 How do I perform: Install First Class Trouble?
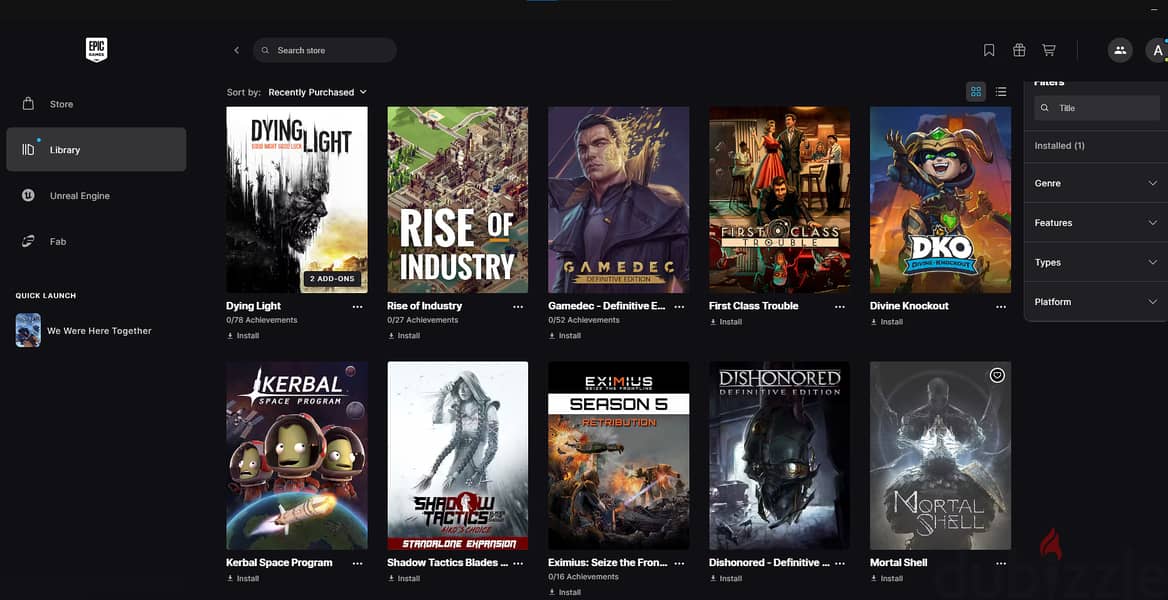coord(726,322)
